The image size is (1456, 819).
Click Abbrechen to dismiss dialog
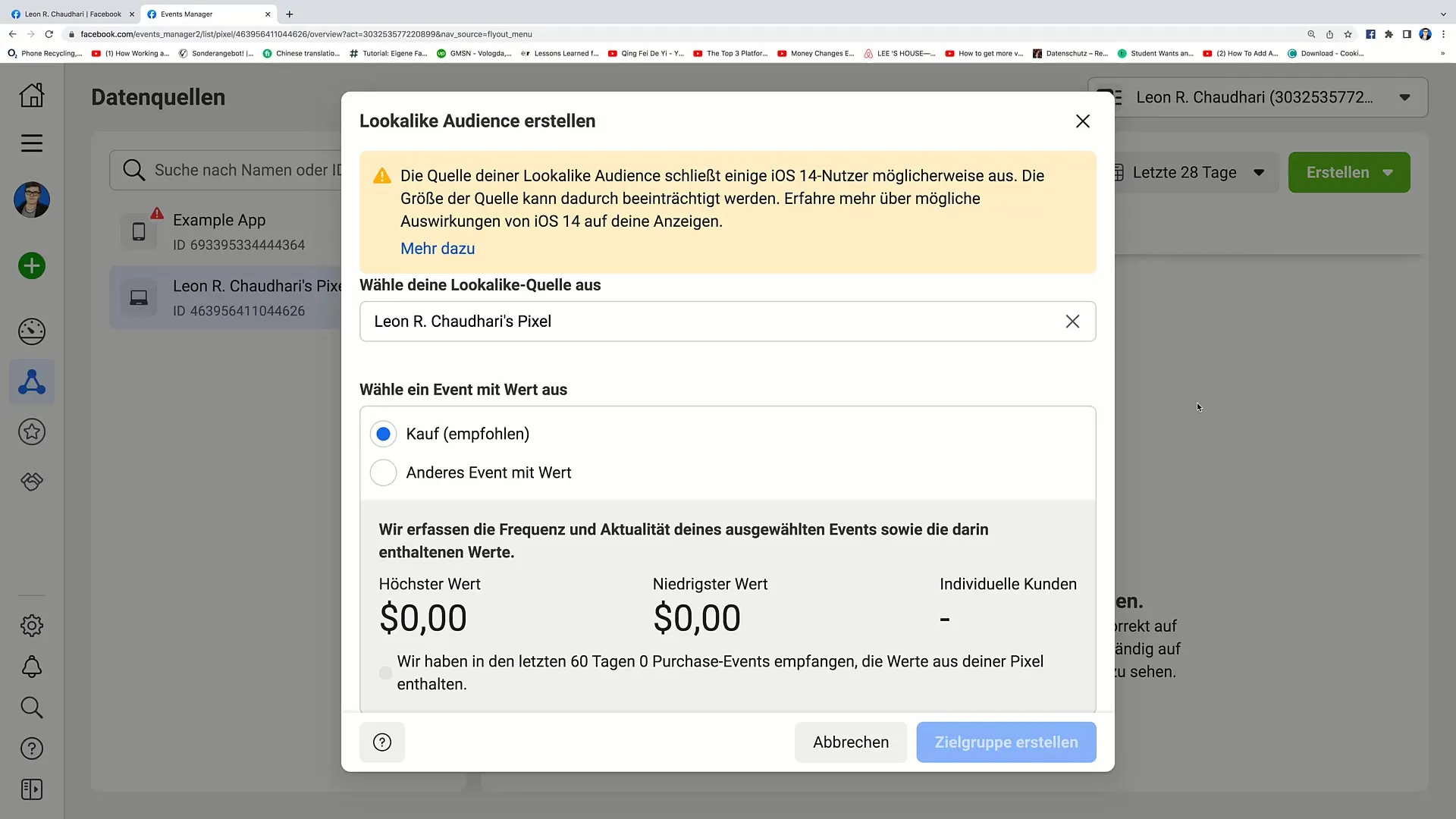[x=851, y=742]
